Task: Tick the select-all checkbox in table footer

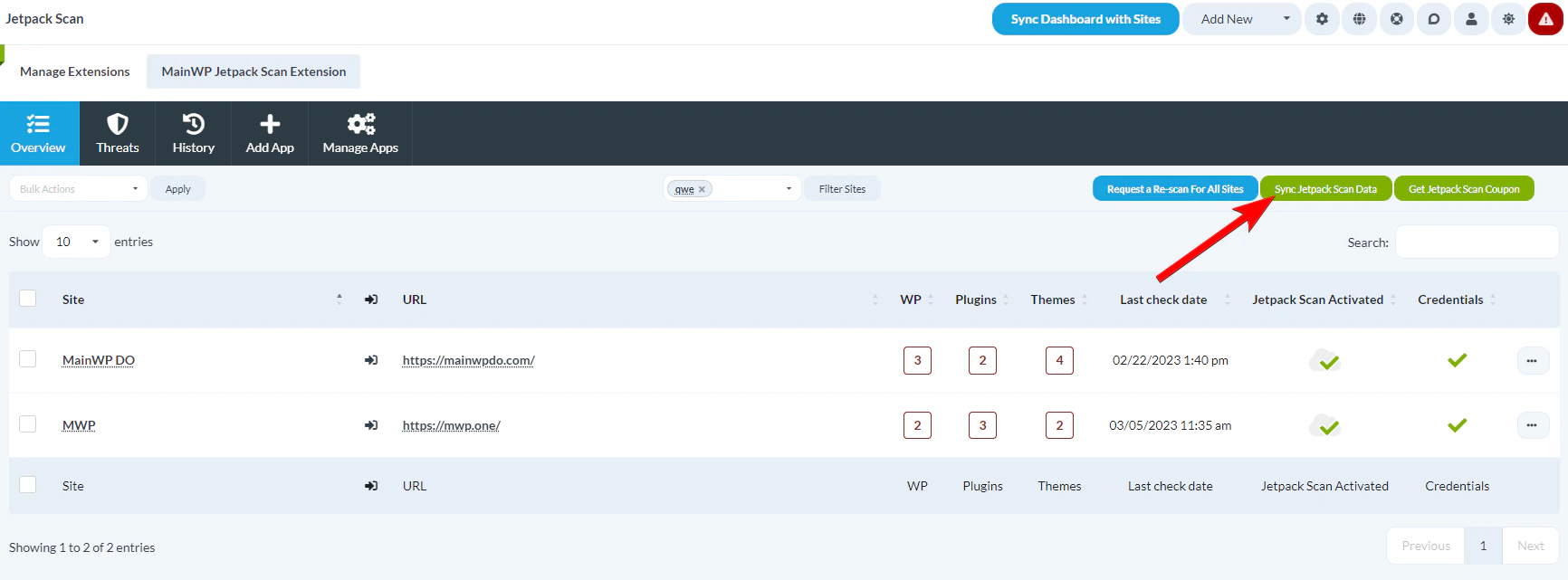Action: [x=28, y=485]
